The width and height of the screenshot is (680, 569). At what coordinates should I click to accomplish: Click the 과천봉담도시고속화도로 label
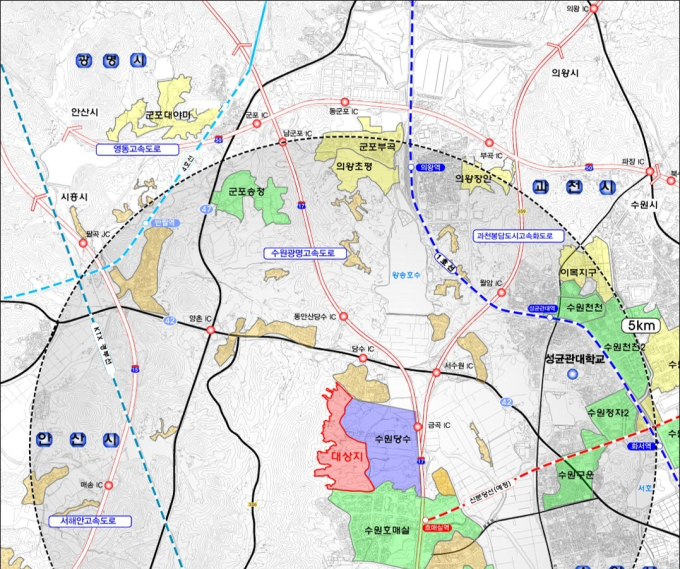point(519,236)
